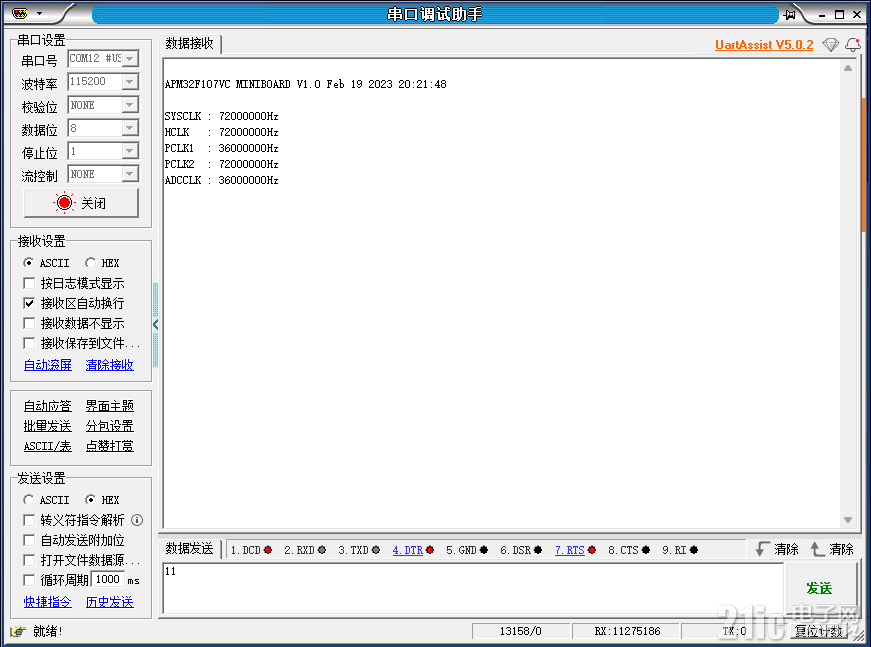The height and width of the screenshot is (647, 871).
Task: Click the 自动滚屏 auto scroll link
Action: click(x=48, y=364)
